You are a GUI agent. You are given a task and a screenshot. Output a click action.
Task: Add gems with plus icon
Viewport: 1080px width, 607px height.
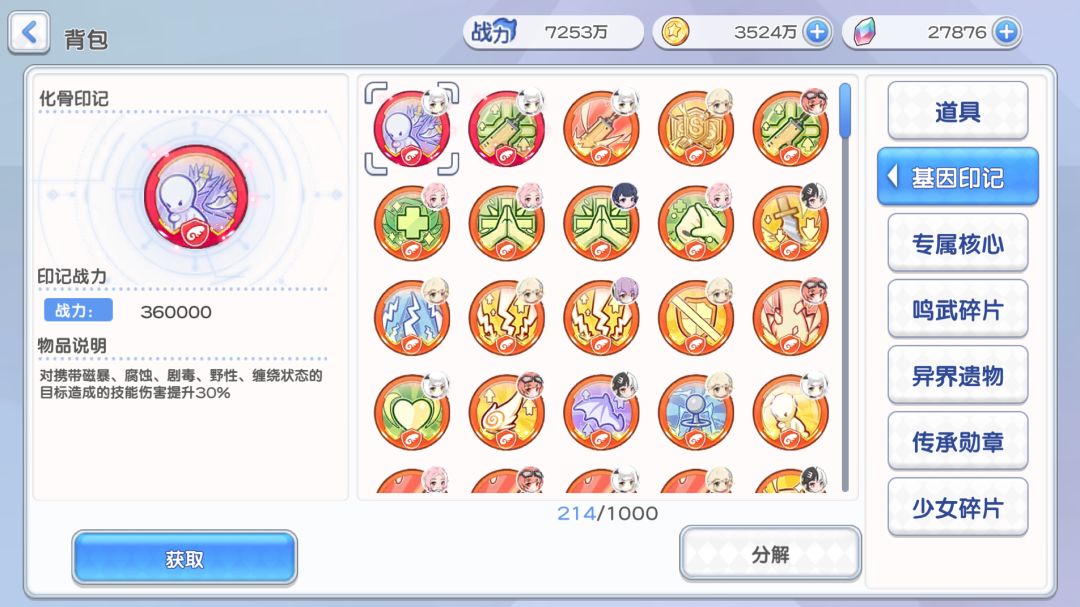tap(1006, 32)
